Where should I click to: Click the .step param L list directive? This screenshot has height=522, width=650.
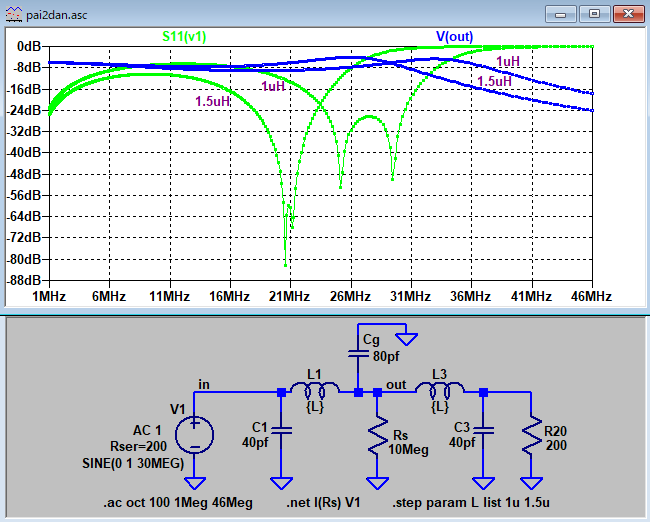click(x=470, y=502)
